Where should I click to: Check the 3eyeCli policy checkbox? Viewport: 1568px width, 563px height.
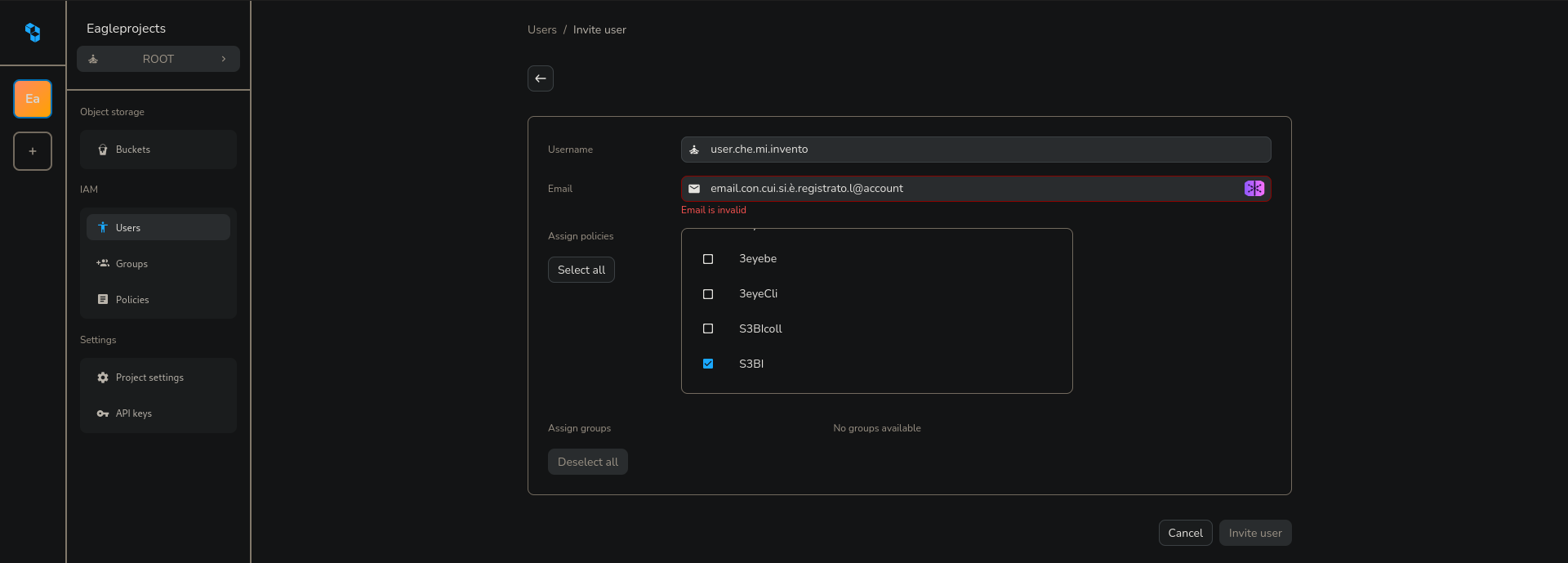708,294
